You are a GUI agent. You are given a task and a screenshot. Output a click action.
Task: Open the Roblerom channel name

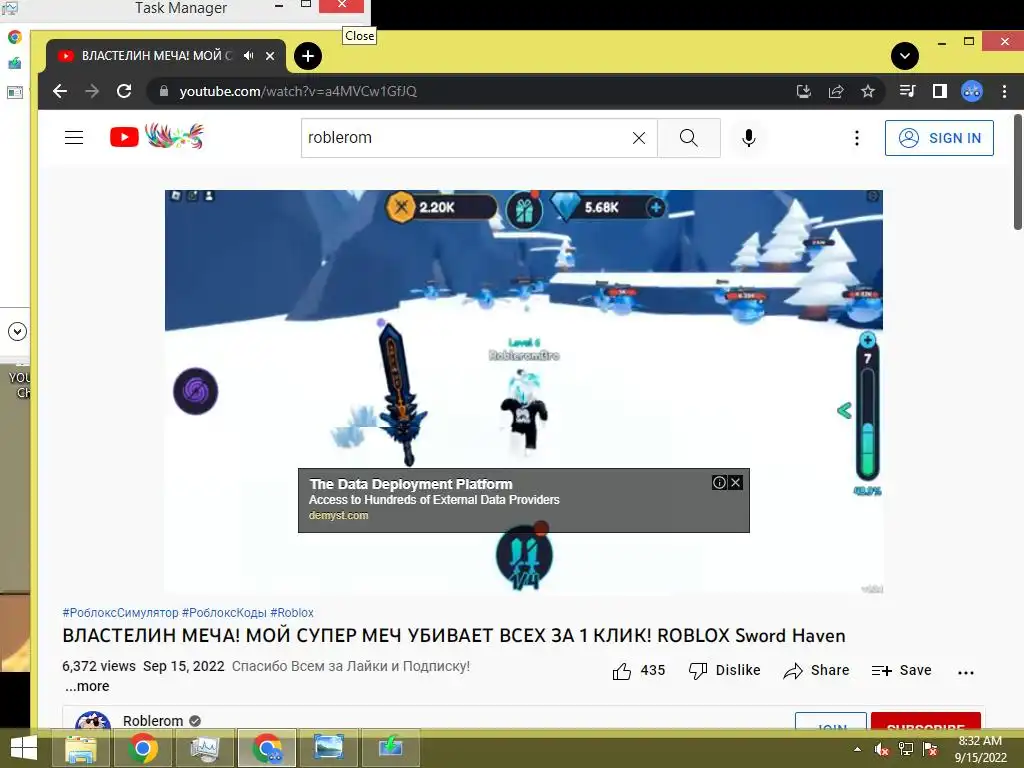pyautogui.click(x=153, y=721)
